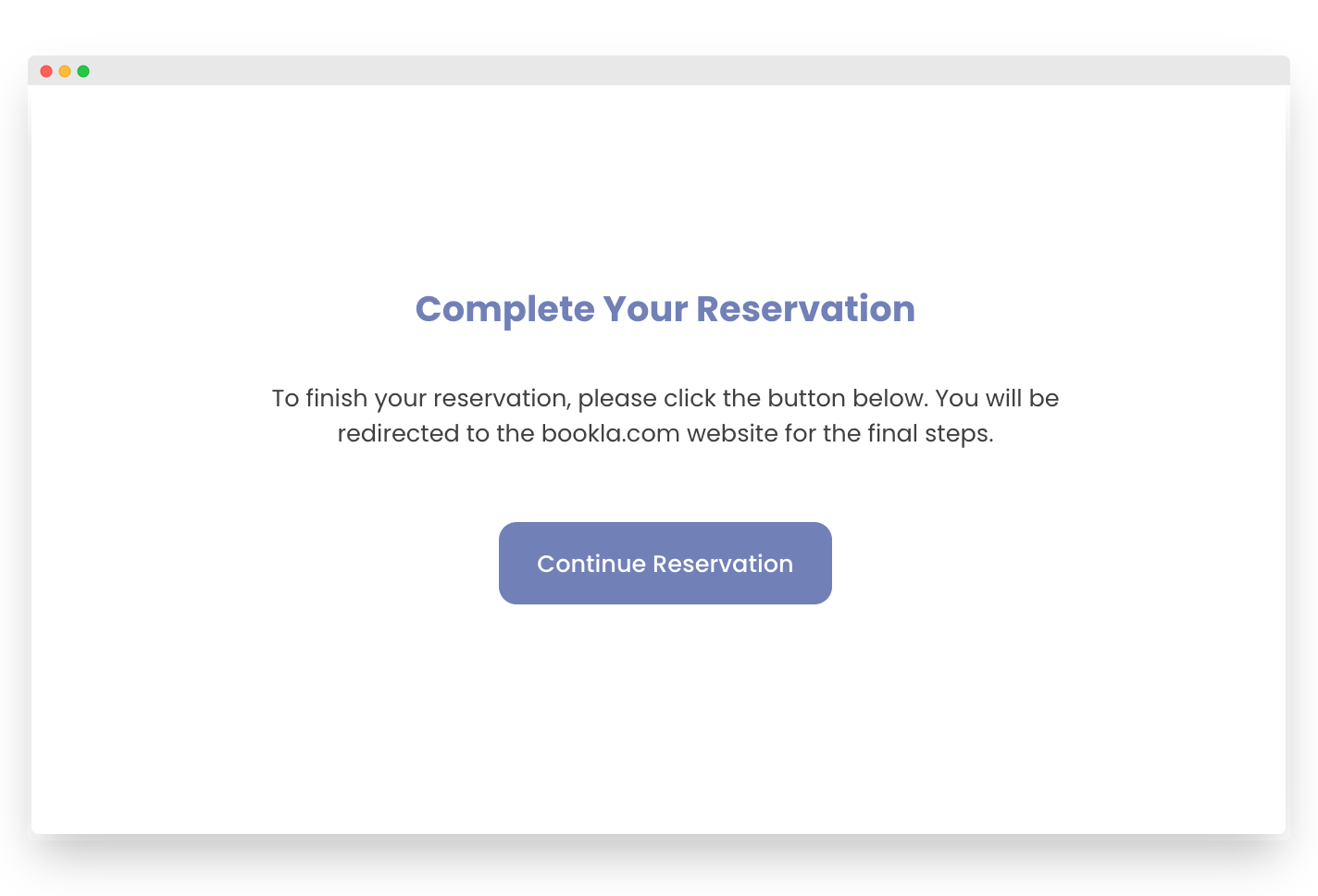Click the word 'Complete' in the heading

(504, 309)
